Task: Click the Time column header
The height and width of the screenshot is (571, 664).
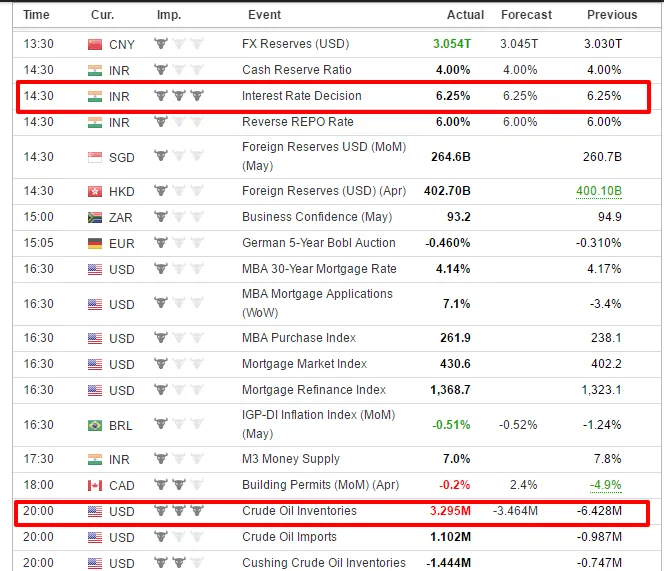Action: (x=36, y=15)
